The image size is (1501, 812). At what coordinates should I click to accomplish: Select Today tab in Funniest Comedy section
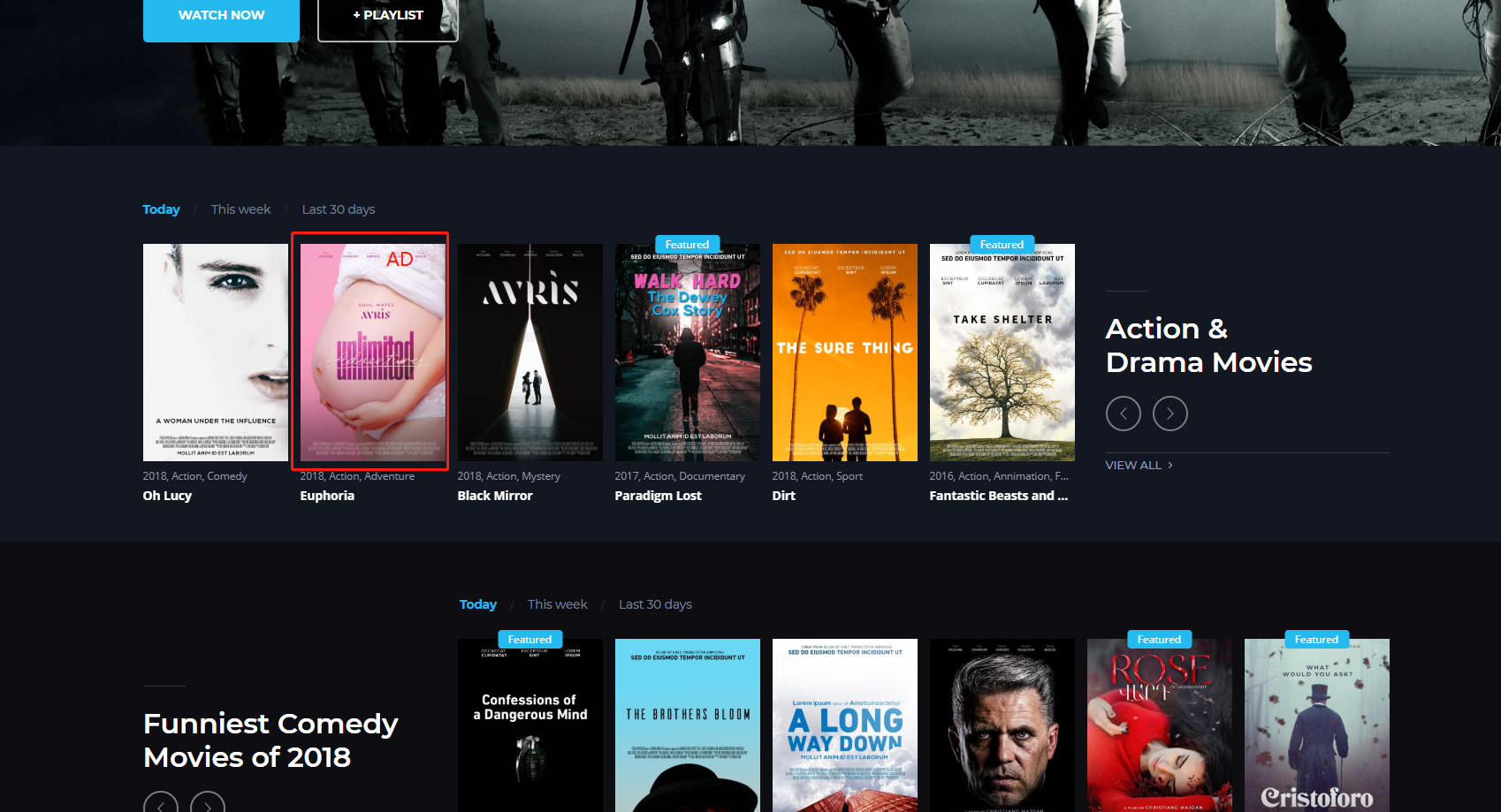coord(478,604)
